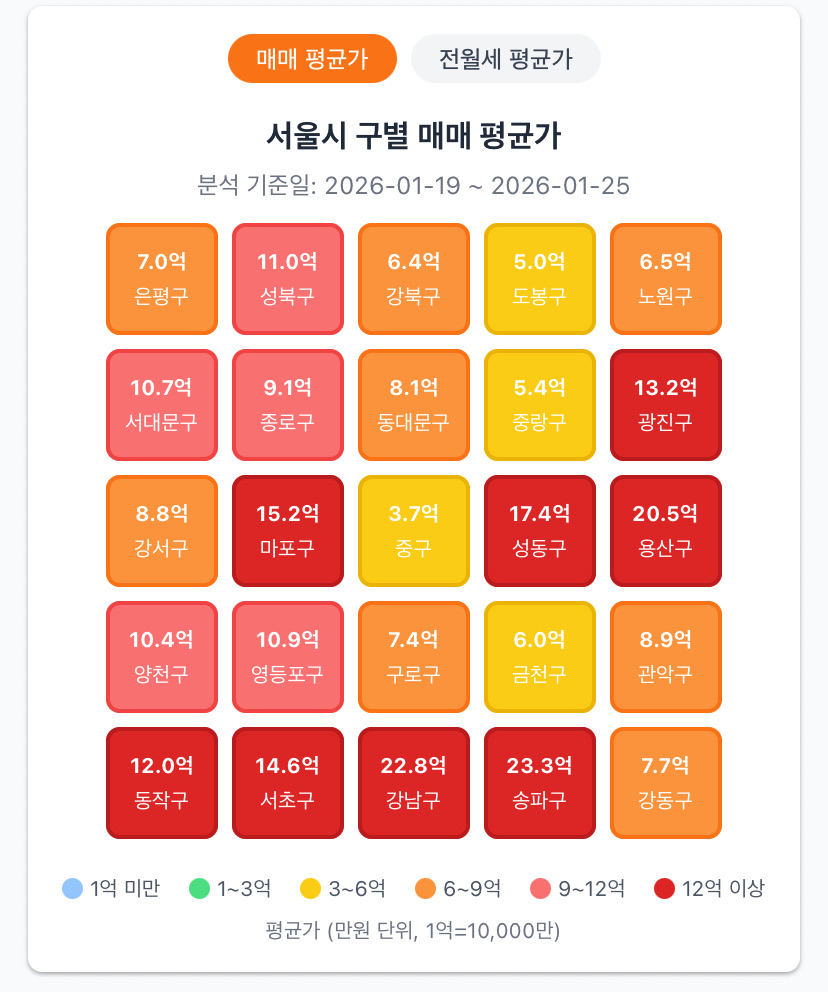Select the 중구 3.7억 tile
This screenshot has width=828, height=992.
pyautogui.click(x=414, y=531)
